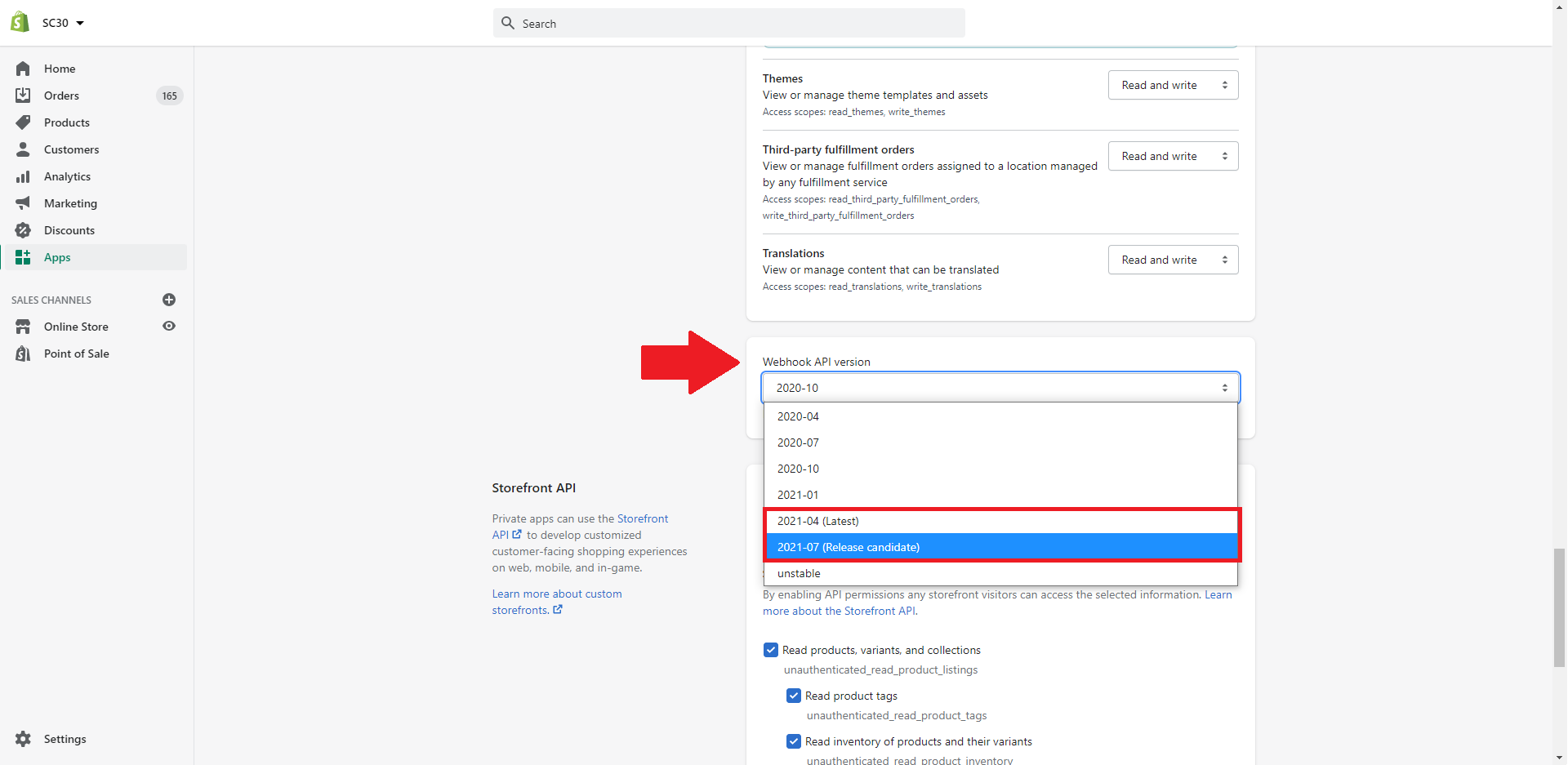Follow the Storefront API link in description

(643, 518)
